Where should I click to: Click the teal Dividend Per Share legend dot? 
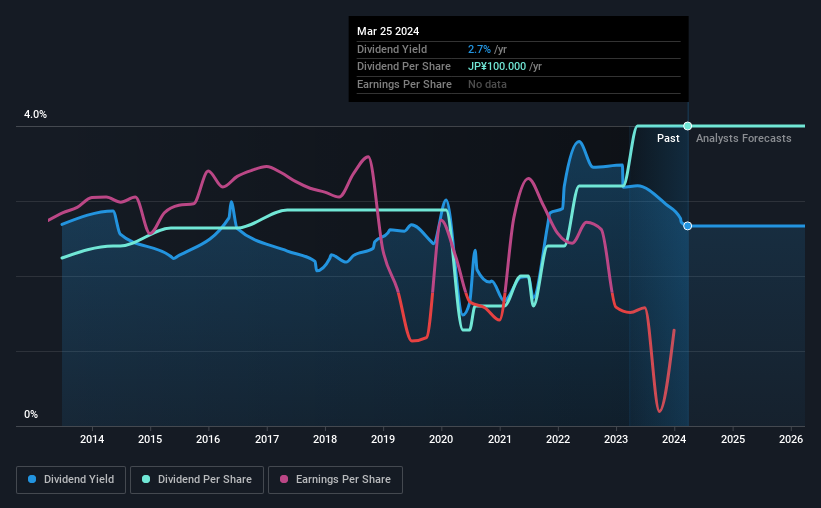point(146,479)
